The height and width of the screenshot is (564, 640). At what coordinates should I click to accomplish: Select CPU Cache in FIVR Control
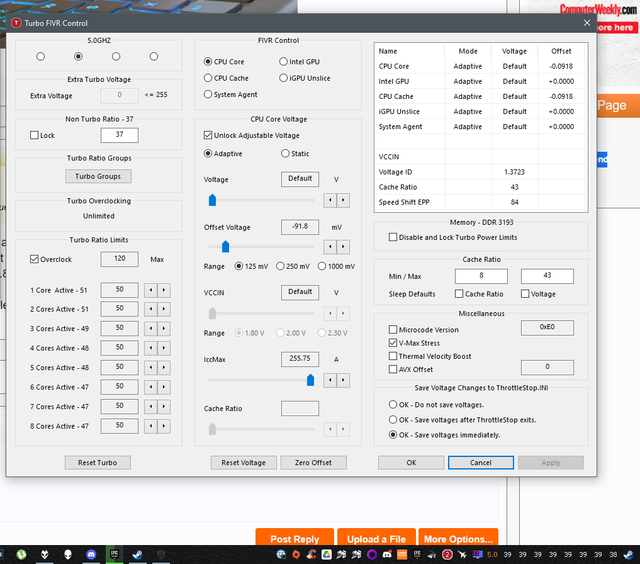pos(208,78)
